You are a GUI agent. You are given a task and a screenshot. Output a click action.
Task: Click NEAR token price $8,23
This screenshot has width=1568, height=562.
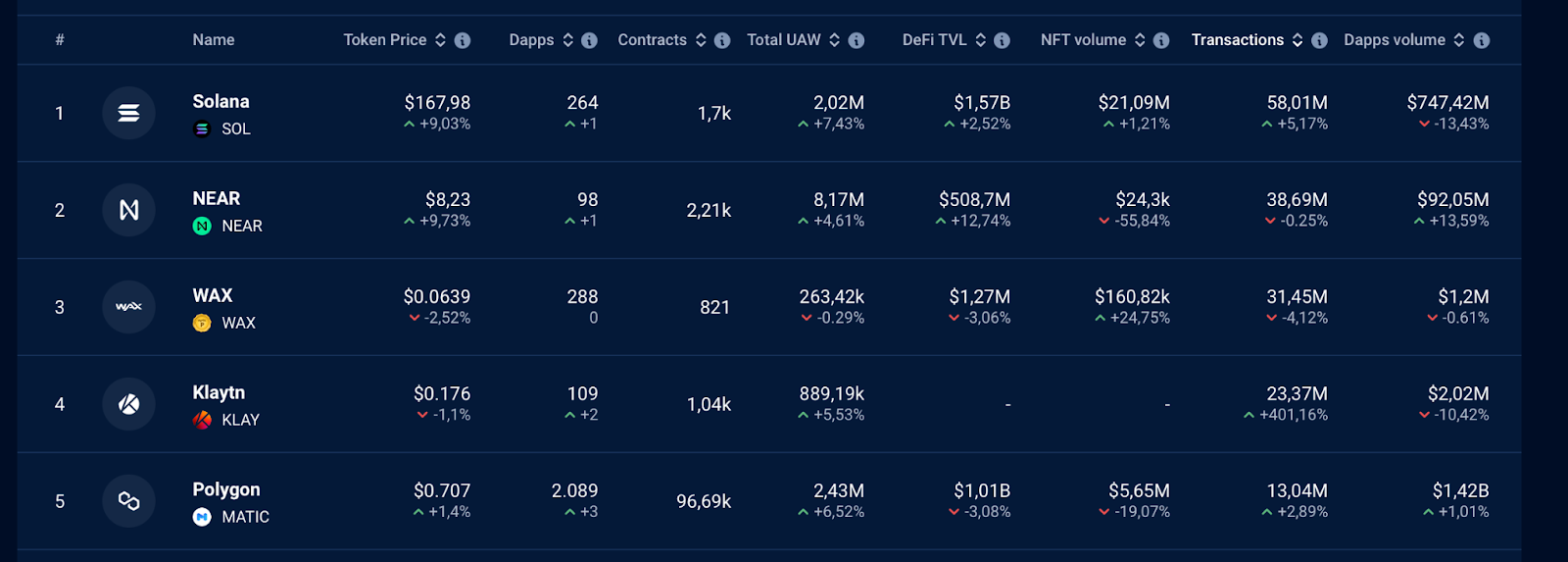pos(448,199)
